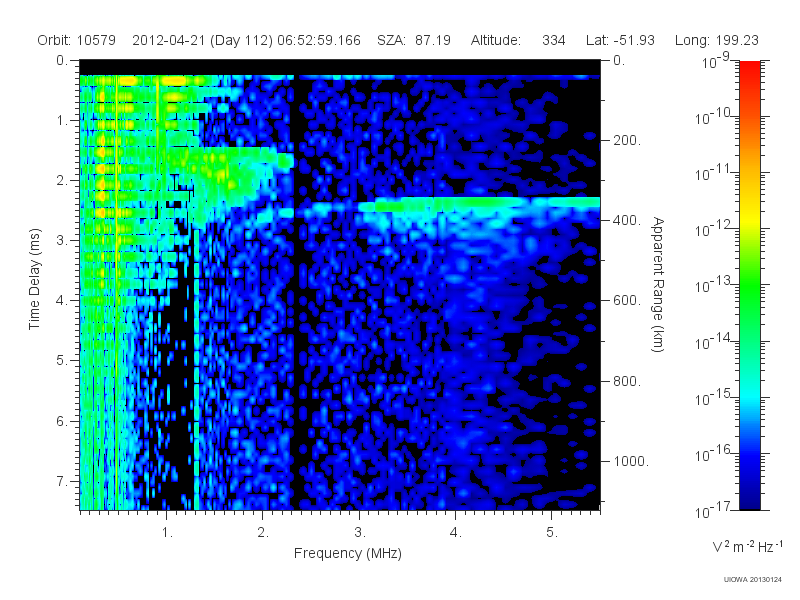Click the dark blue bottom of colorbar
Screen dimensions: 800x600
click(x=750, y=500)
